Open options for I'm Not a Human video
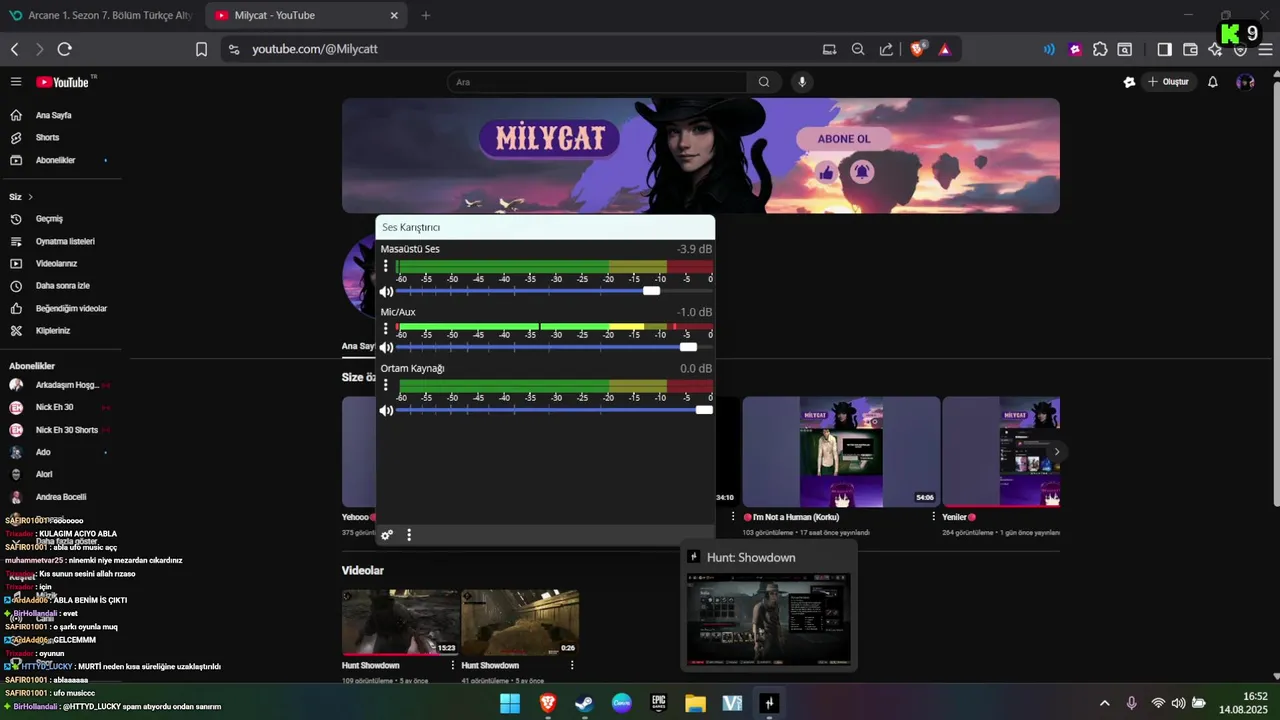Viewport: 1280px width, 720px height. [933, 517]
